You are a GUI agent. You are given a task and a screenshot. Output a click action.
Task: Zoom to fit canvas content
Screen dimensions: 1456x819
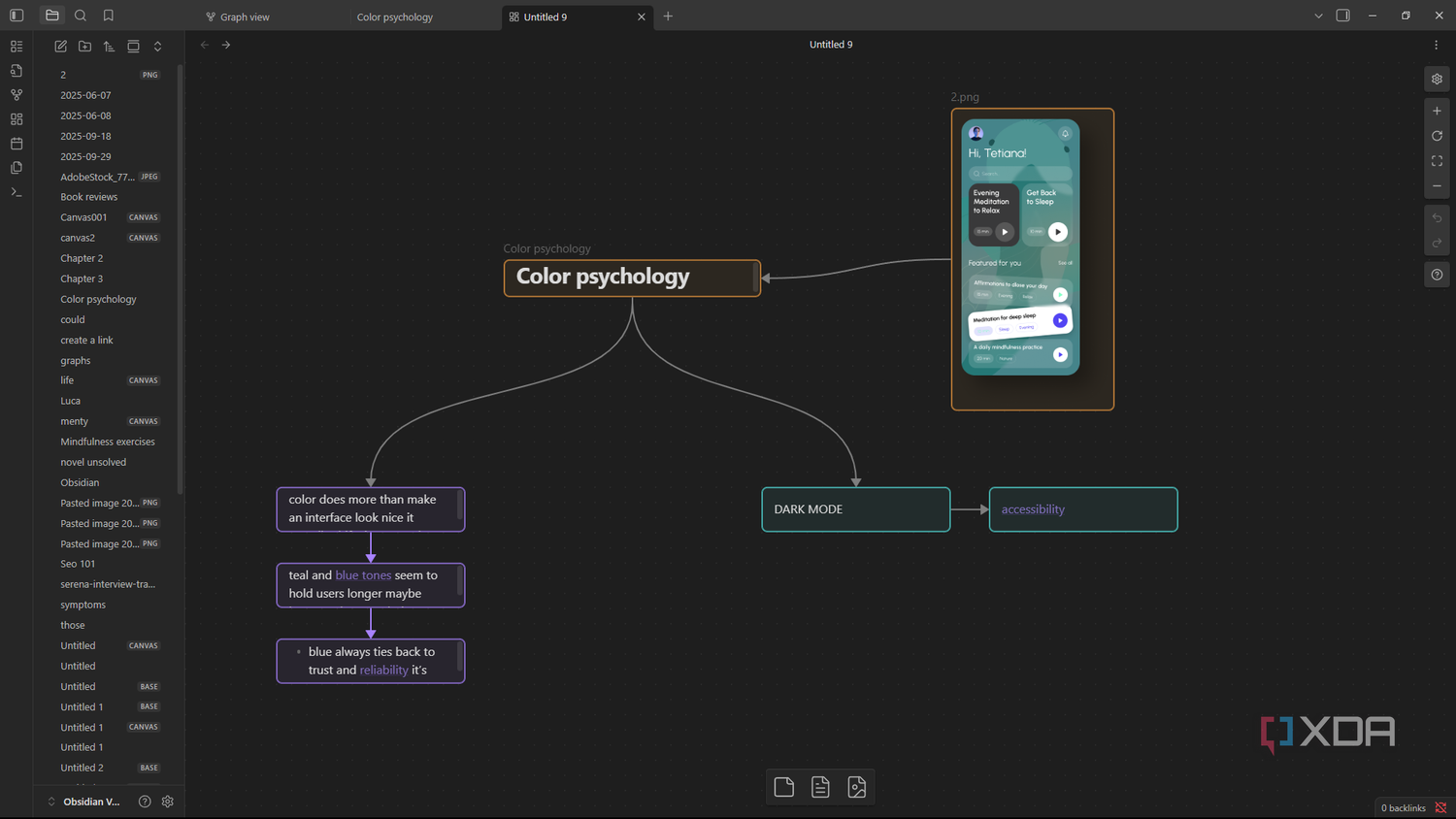point(1437,161)
